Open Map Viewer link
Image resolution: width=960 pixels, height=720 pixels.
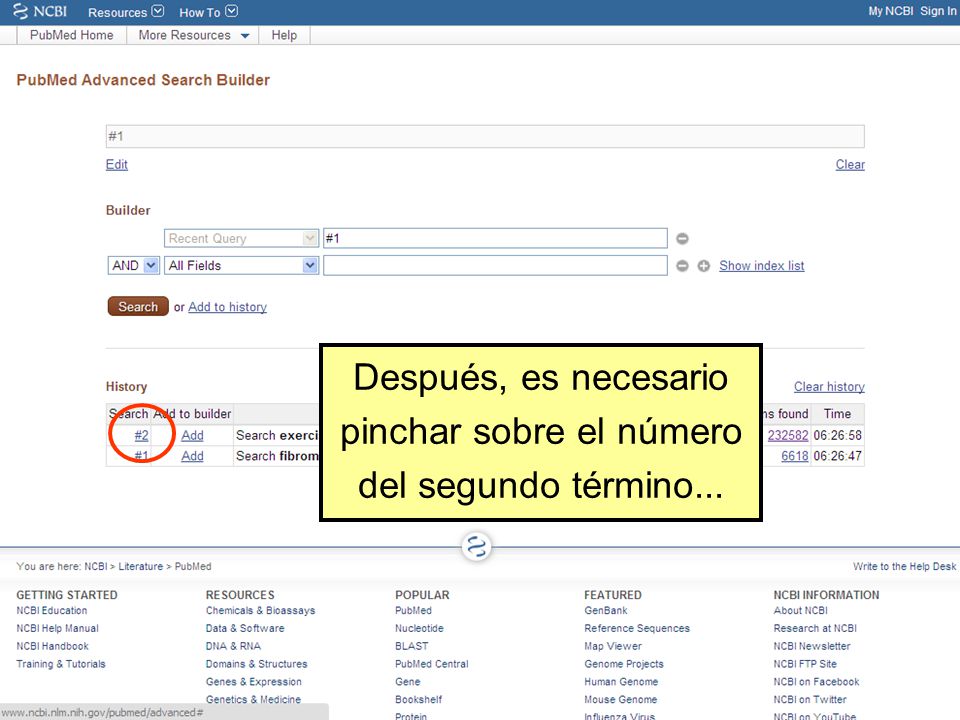(x=613, y=646)
